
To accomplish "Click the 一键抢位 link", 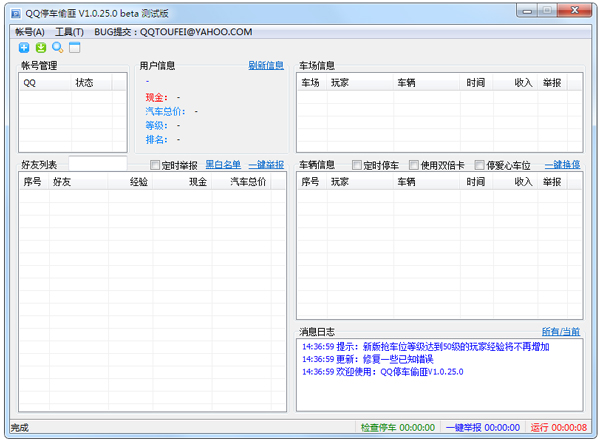I will pyautogui.click(x=562, y=165).
